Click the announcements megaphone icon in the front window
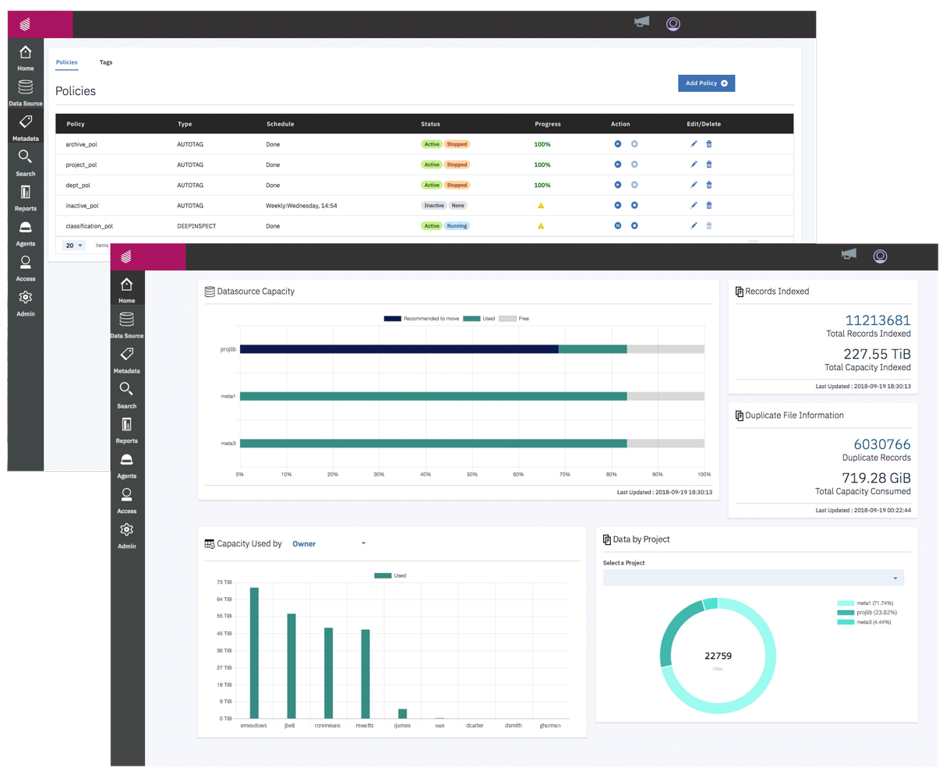This screenshot has height=778, width=950. point(848,255)
